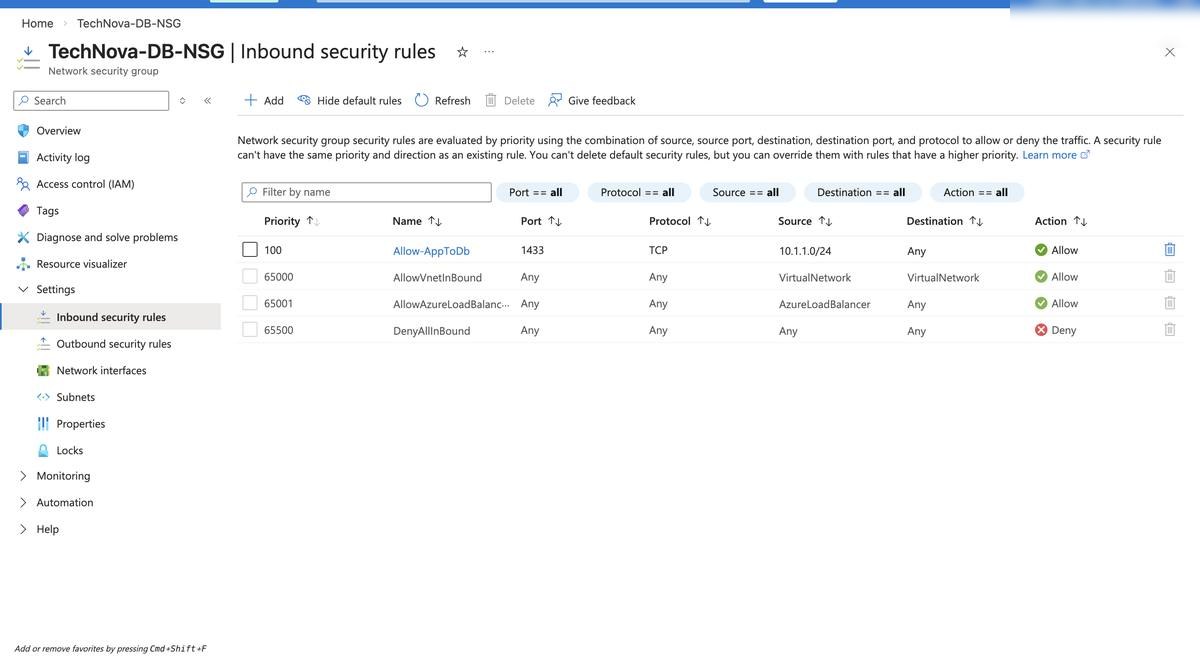Click the Network interfaces icon

click(x=43, y=371)
